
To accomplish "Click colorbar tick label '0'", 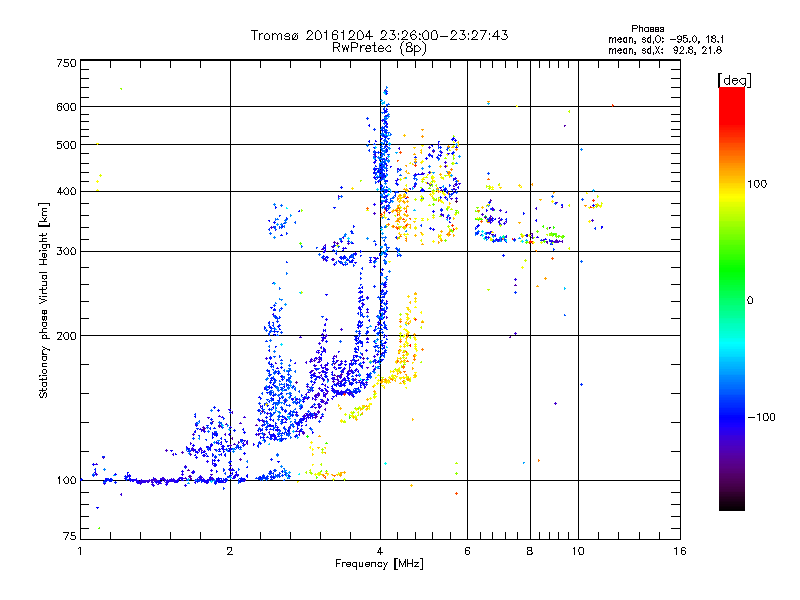I will click(750, 301).
